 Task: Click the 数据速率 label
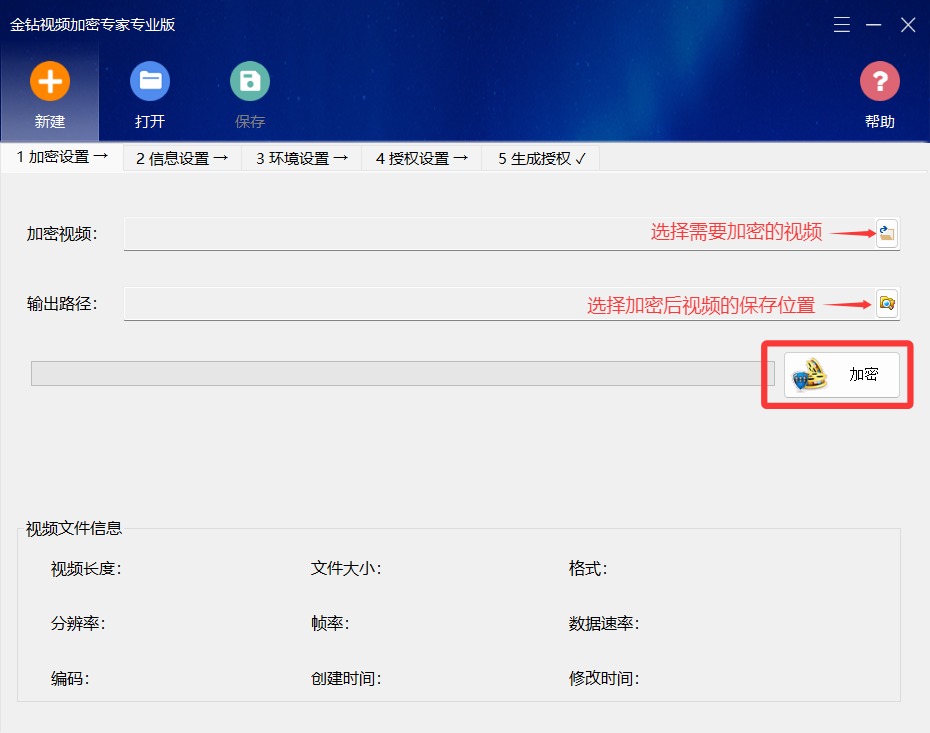point(604,623)
